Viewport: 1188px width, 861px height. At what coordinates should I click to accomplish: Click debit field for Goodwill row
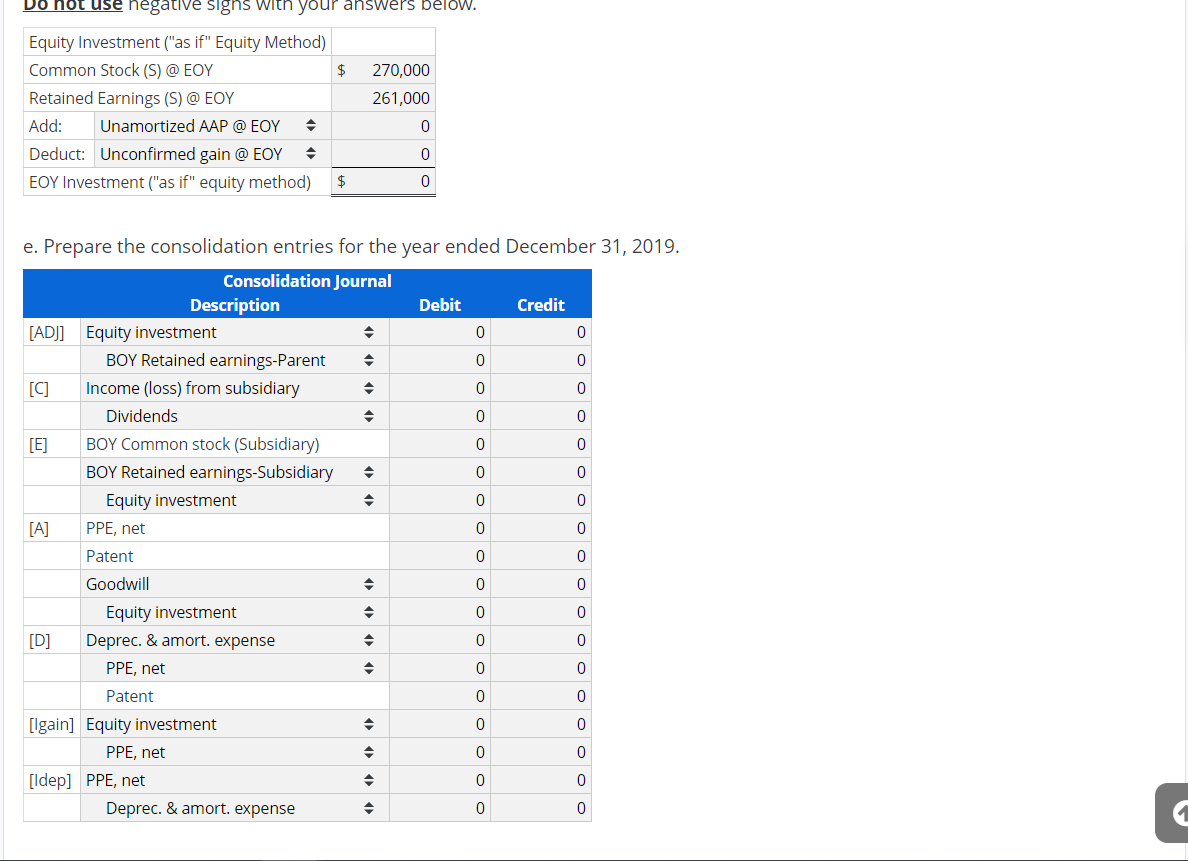[440, 584]
